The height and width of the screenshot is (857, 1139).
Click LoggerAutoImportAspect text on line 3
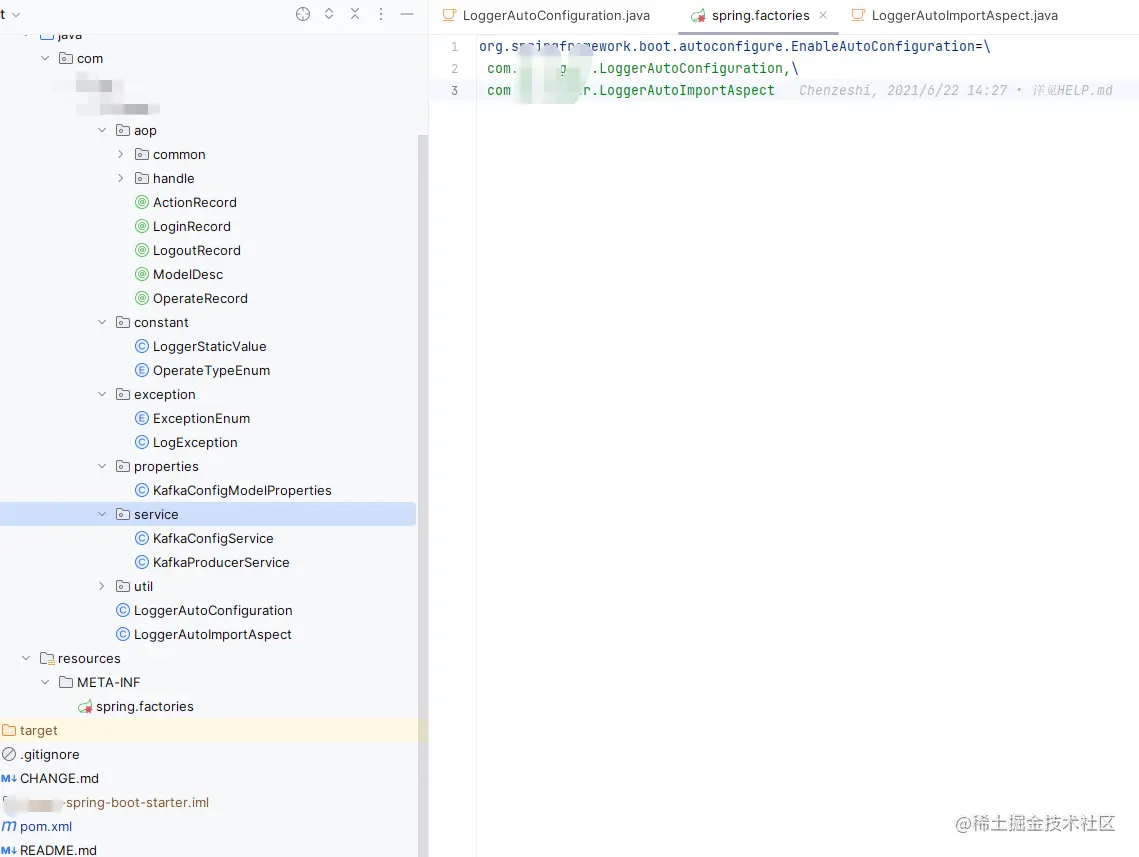pyautogui.click(x=686, y=90)
